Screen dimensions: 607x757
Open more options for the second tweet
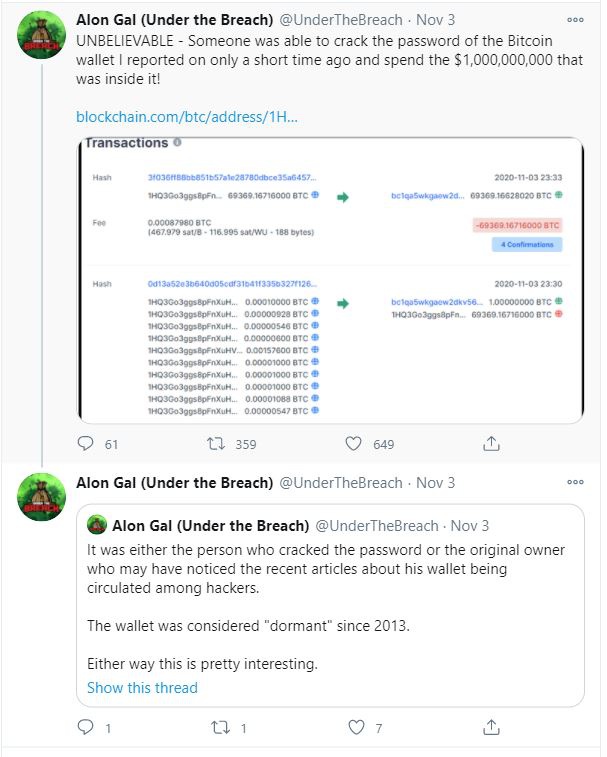pos(575,482)
